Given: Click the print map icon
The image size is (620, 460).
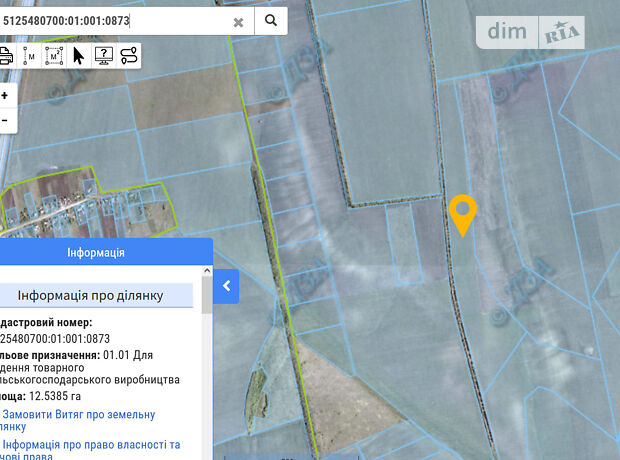Looking at the screenshot, I should click(5, 55).
